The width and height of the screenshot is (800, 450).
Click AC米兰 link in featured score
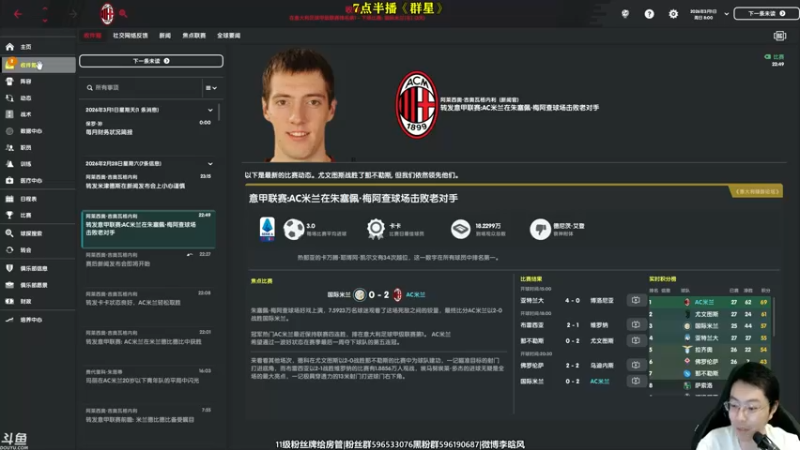click(x=415, y=295)
